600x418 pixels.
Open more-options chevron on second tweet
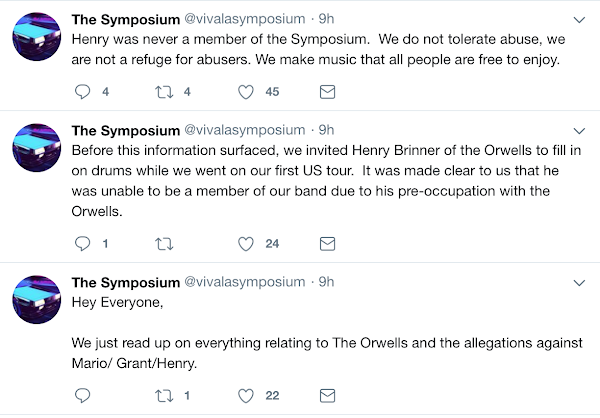578,130
